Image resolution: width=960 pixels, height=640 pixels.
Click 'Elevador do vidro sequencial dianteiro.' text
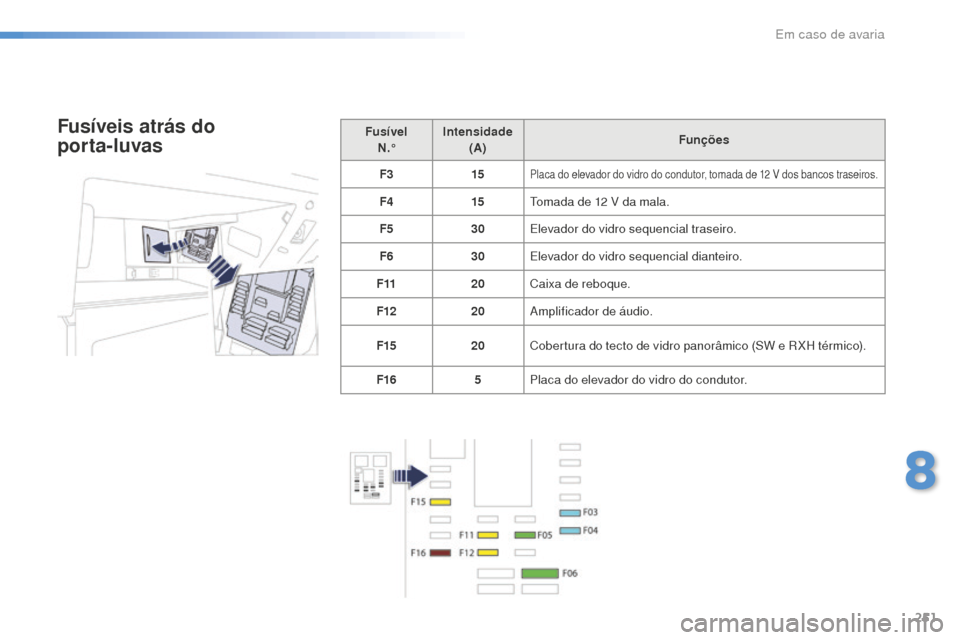coord(636,257)
